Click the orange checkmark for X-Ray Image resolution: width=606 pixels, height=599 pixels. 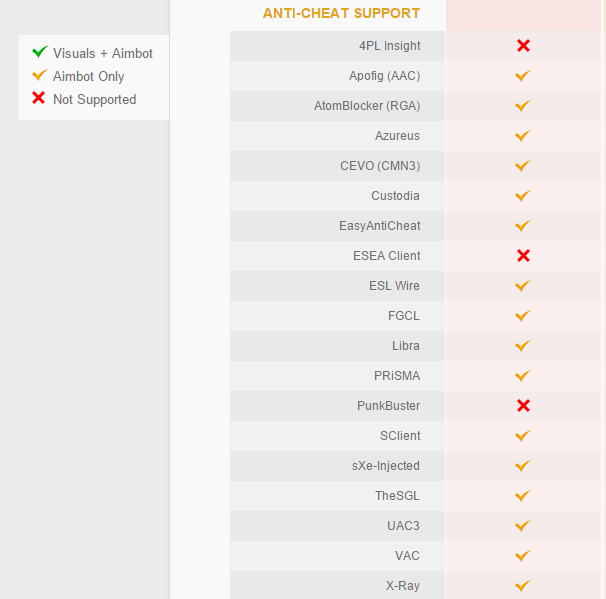522,586
